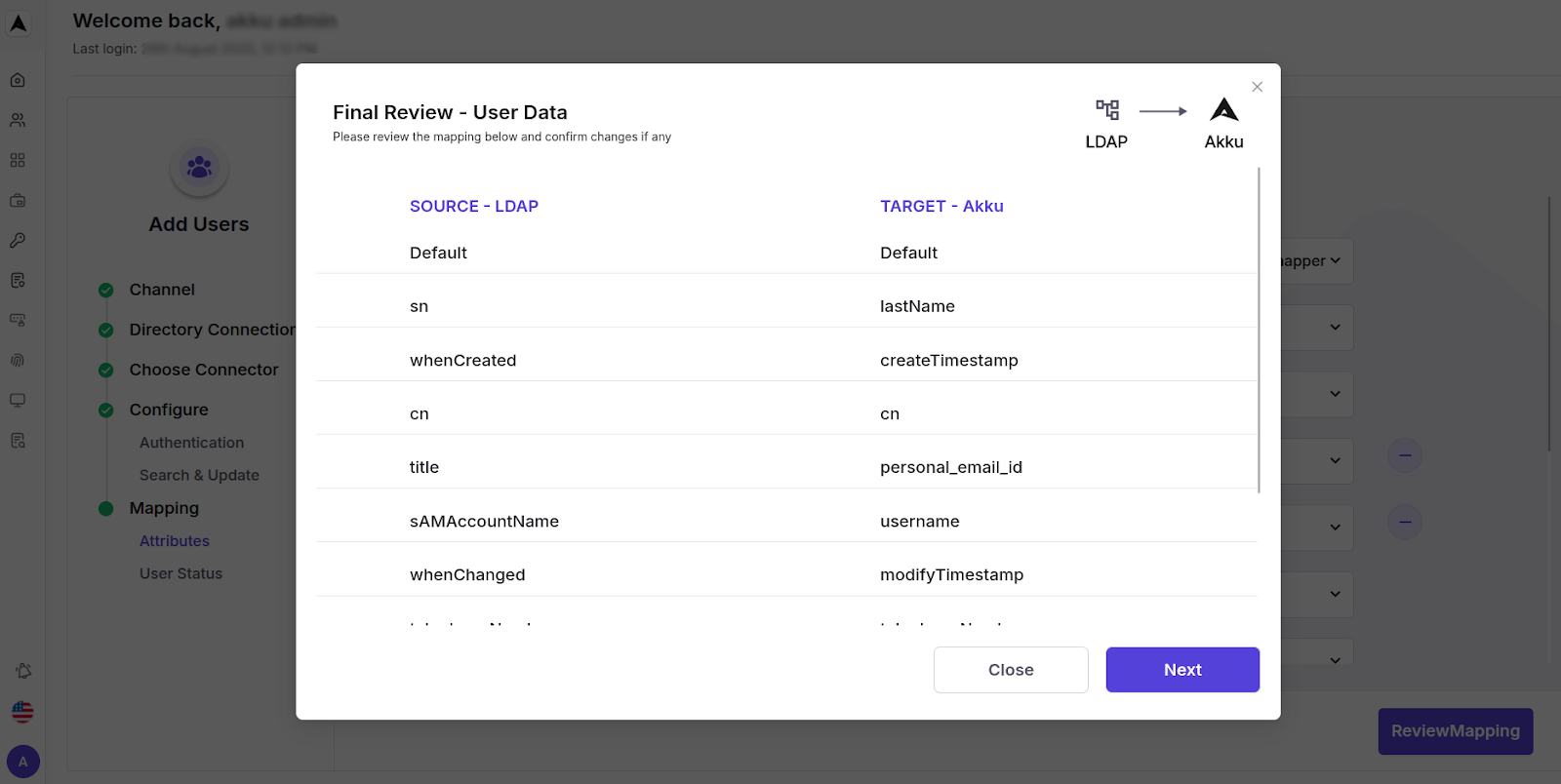Image resolution: width=1561 pixels, height=784 pixels.
Task: Click the Close button in the dialog
Action: (1011, 670)
